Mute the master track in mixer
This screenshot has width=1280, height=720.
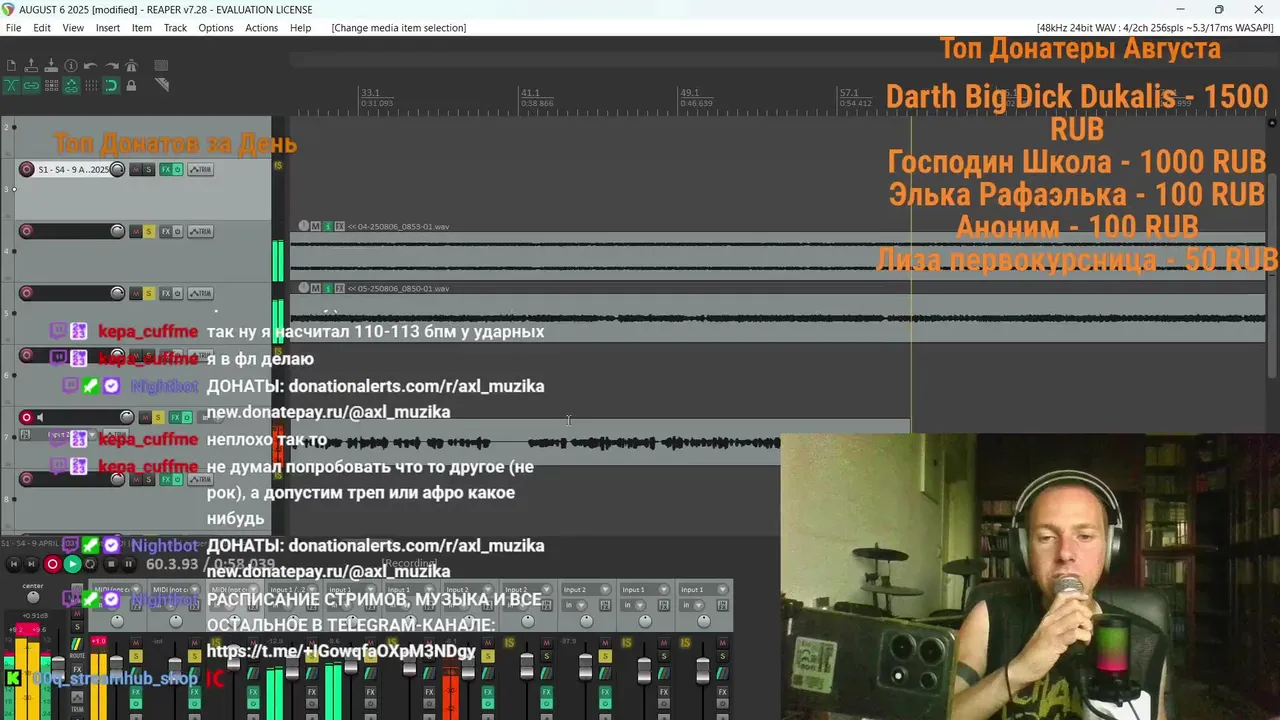click(77, 614)
